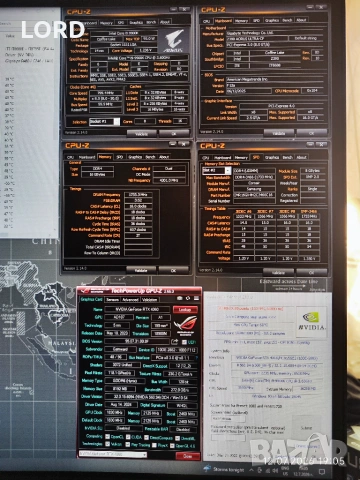The image size is (360, 480).
Task: Click OK in the Mainboard CPU-Z window
Action: tap(312, 133)
